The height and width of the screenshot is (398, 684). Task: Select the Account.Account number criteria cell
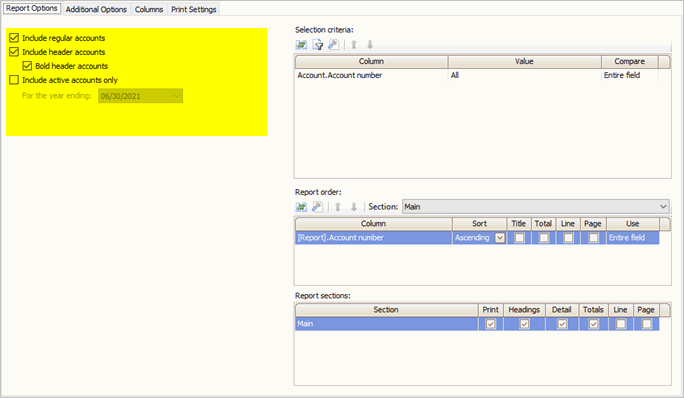pos(371,75)
